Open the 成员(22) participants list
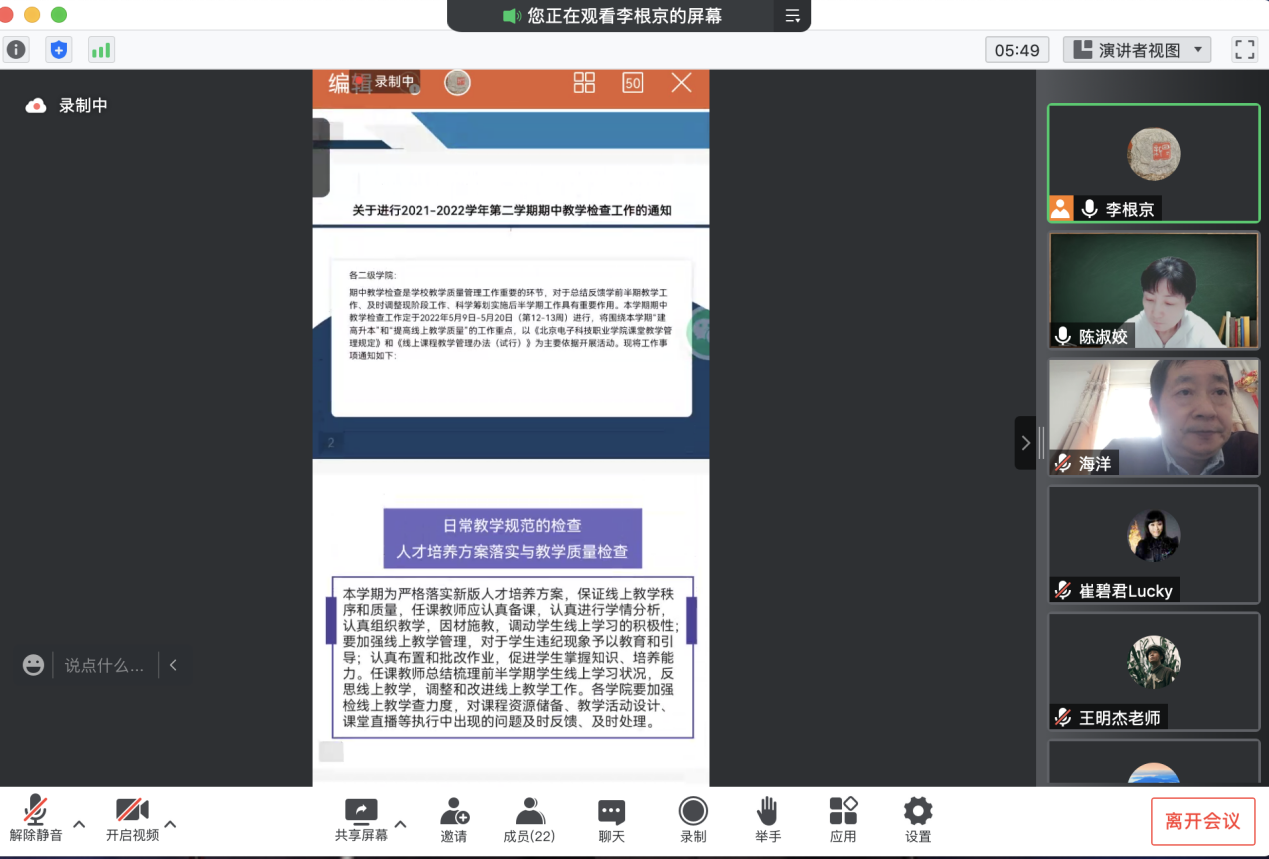1269x859 pixels. click(529, 819)
